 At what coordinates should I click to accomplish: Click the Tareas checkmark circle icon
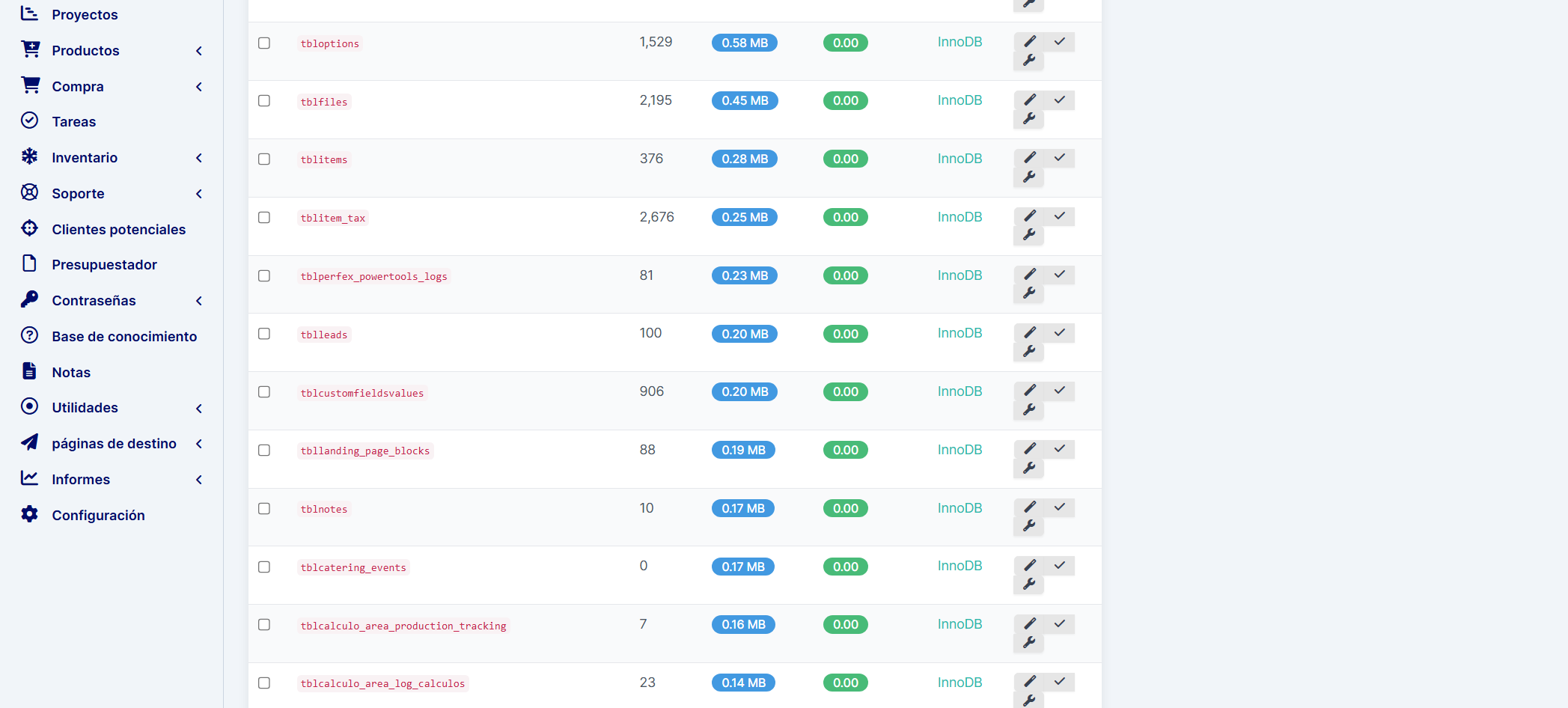click(x=30, y=121)
